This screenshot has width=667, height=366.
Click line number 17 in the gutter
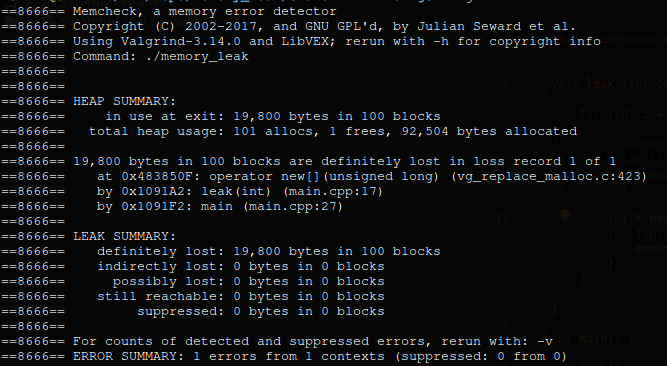point(502,219)
